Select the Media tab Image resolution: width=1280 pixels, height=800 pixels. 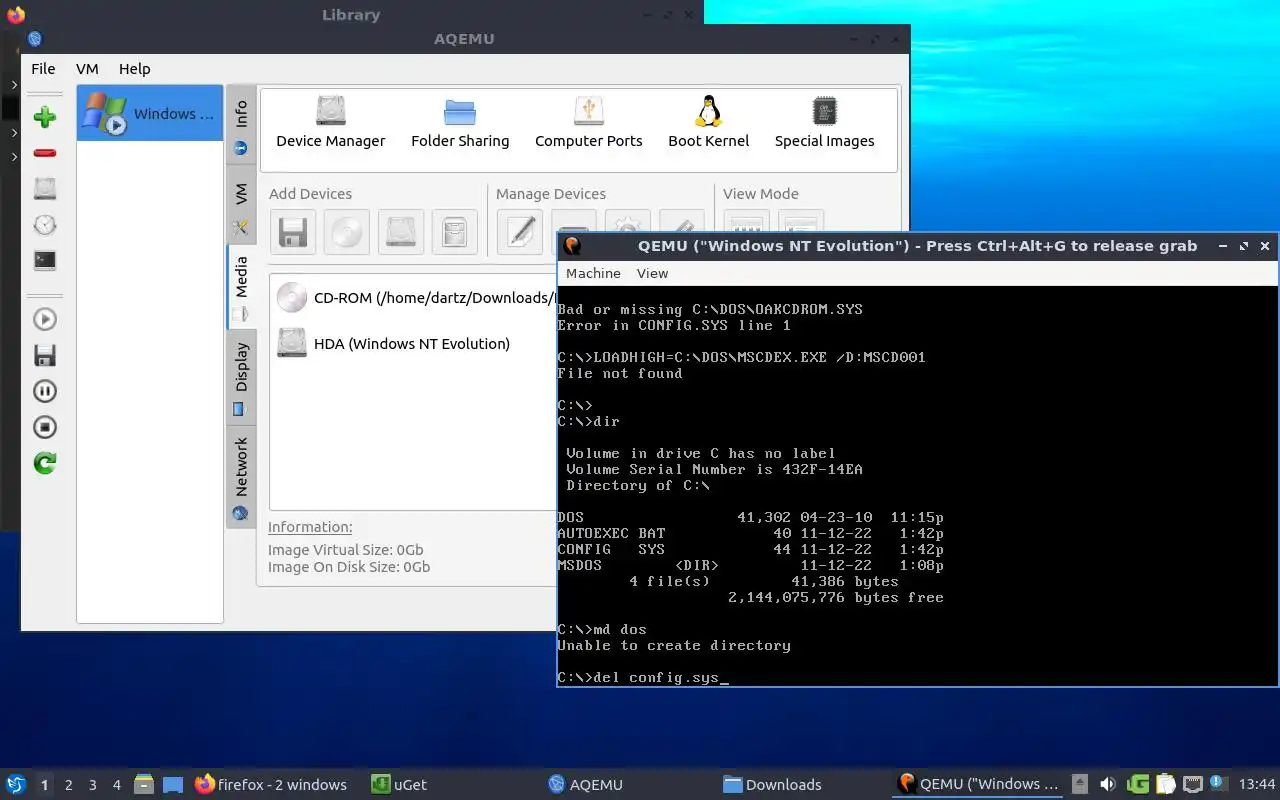[x=241, y=288]
